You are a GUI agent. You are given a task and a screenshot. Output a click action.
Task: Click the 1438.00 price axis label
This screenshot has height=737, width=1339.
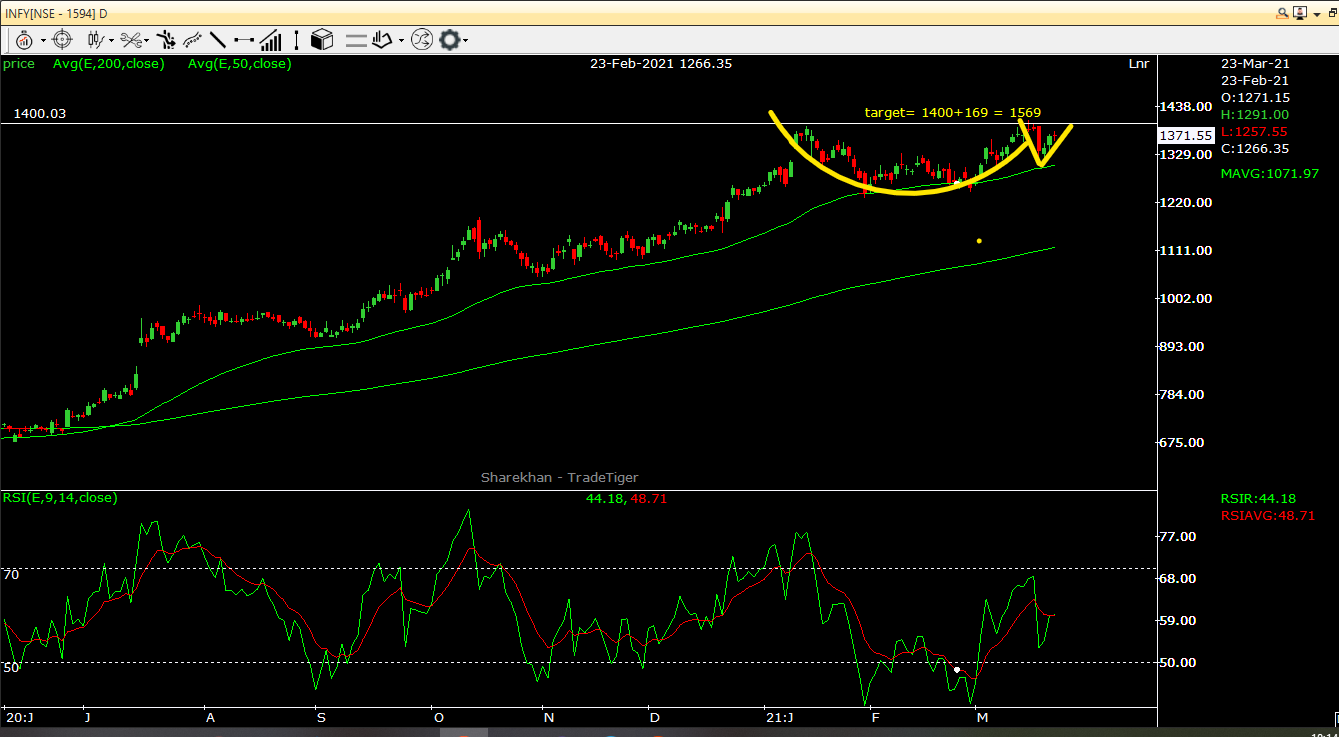(x=1185, y=107)
